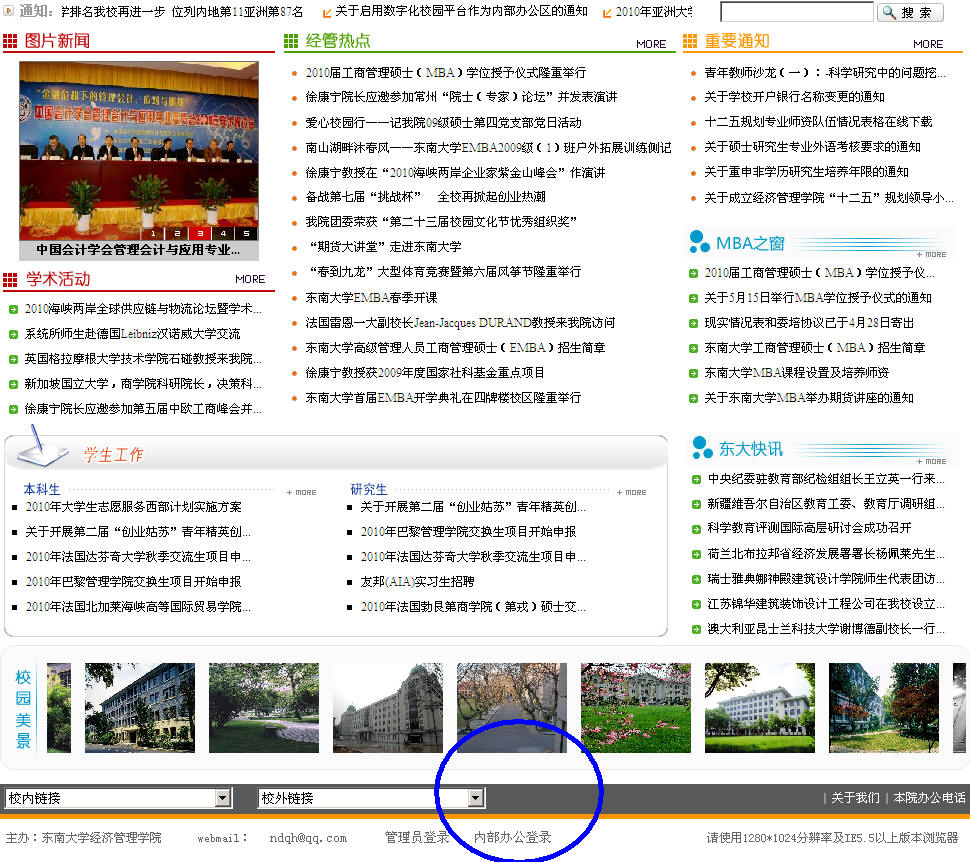Click the orange grid icon beside 重要通知

[x=690, y=41]
